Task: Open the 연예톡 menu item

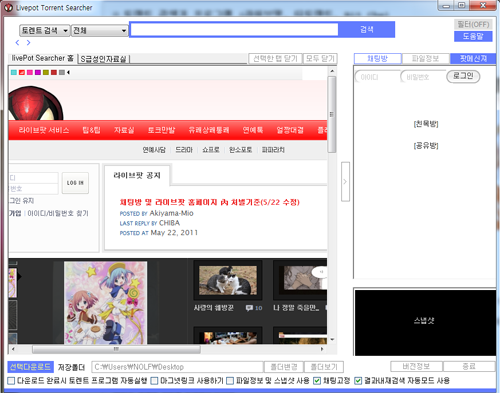Action: click(x=253, y=130)
